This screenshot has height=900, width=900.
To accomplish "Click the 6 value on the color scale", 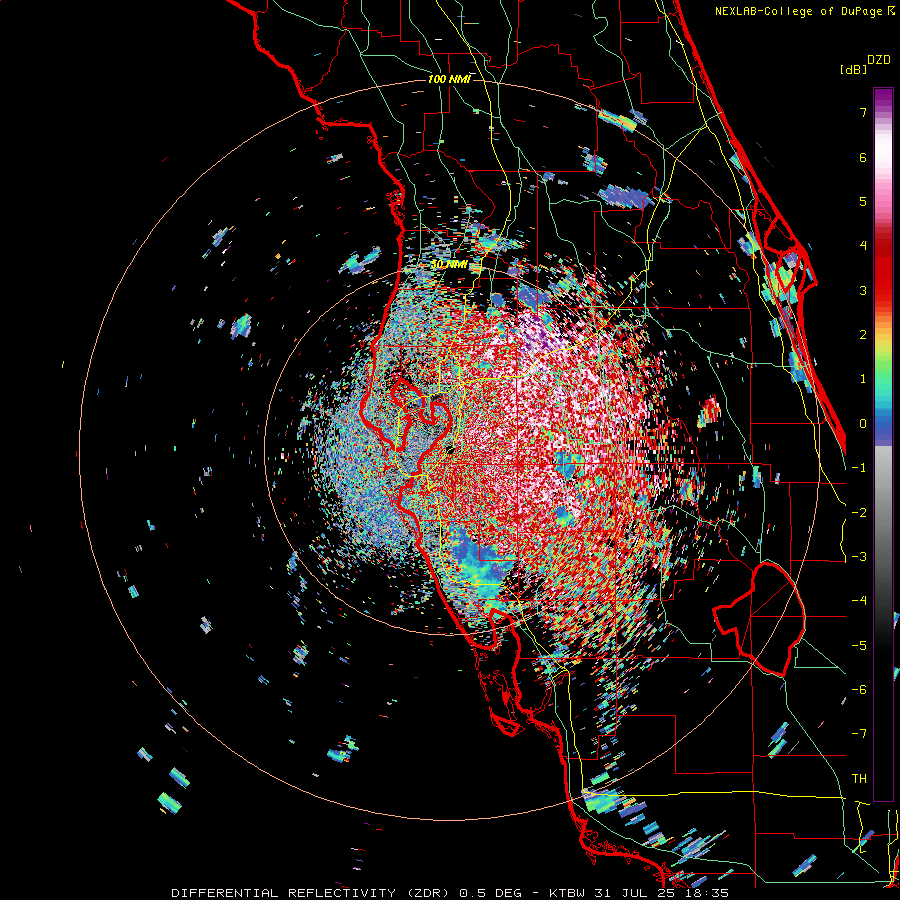I will (x=863, y=157).
